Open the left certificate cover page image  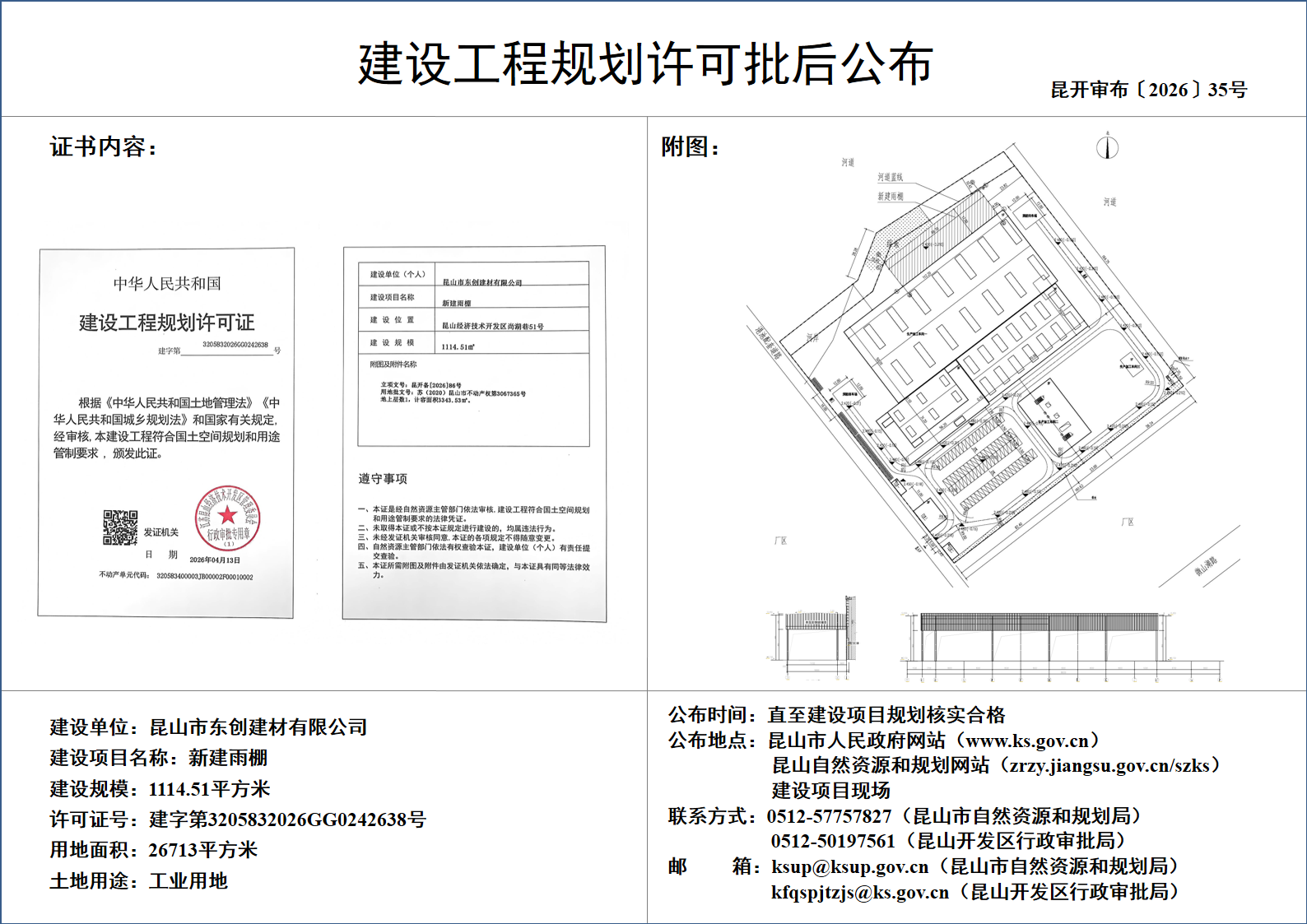166,432
